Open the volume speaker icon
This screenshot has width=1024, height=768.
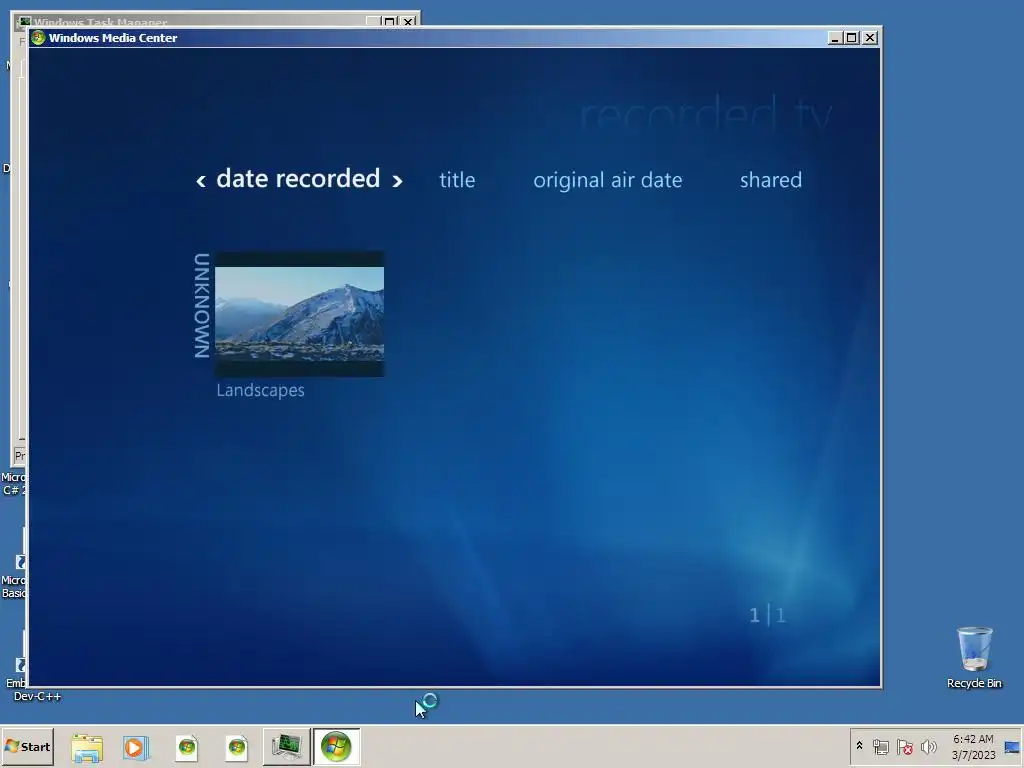click(x=928, y=746)
